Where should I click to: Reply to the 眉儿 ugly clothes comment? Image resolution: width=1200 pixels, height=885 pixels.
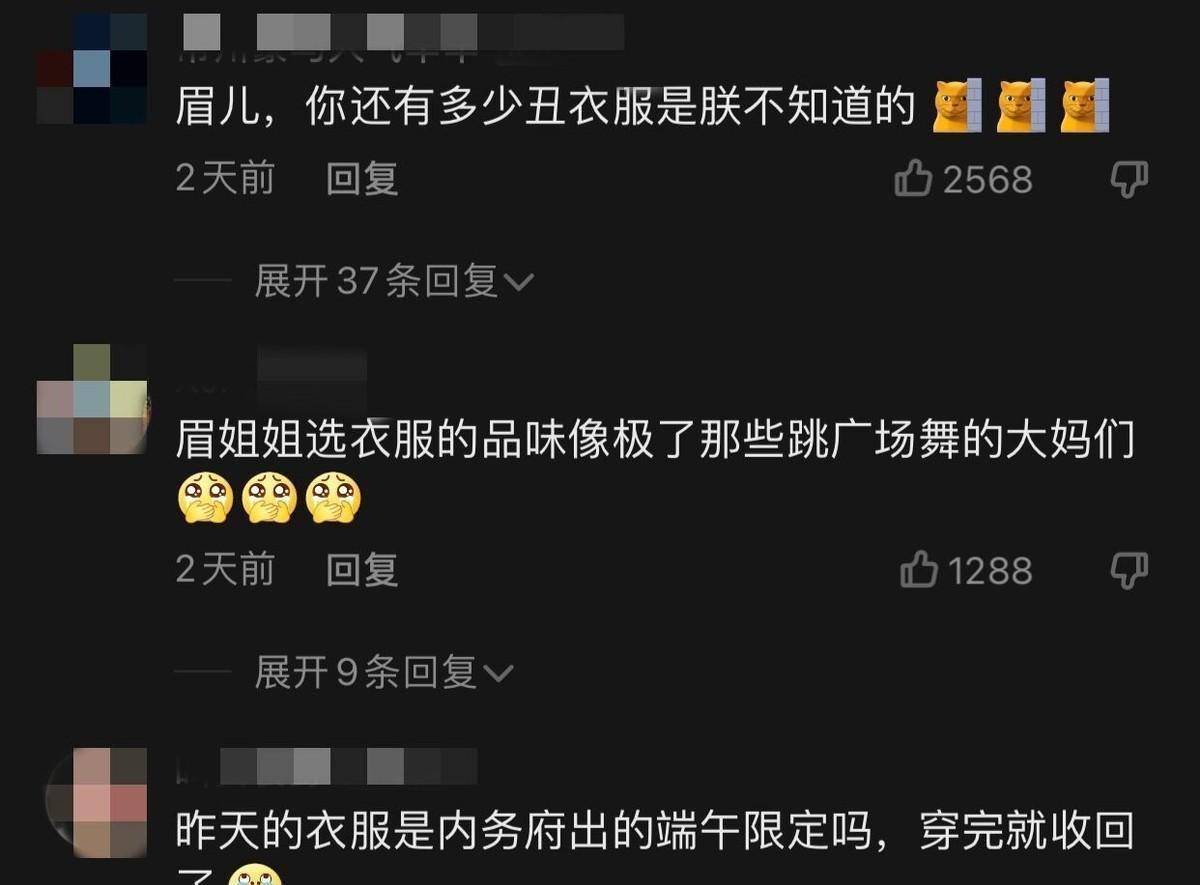362,180
